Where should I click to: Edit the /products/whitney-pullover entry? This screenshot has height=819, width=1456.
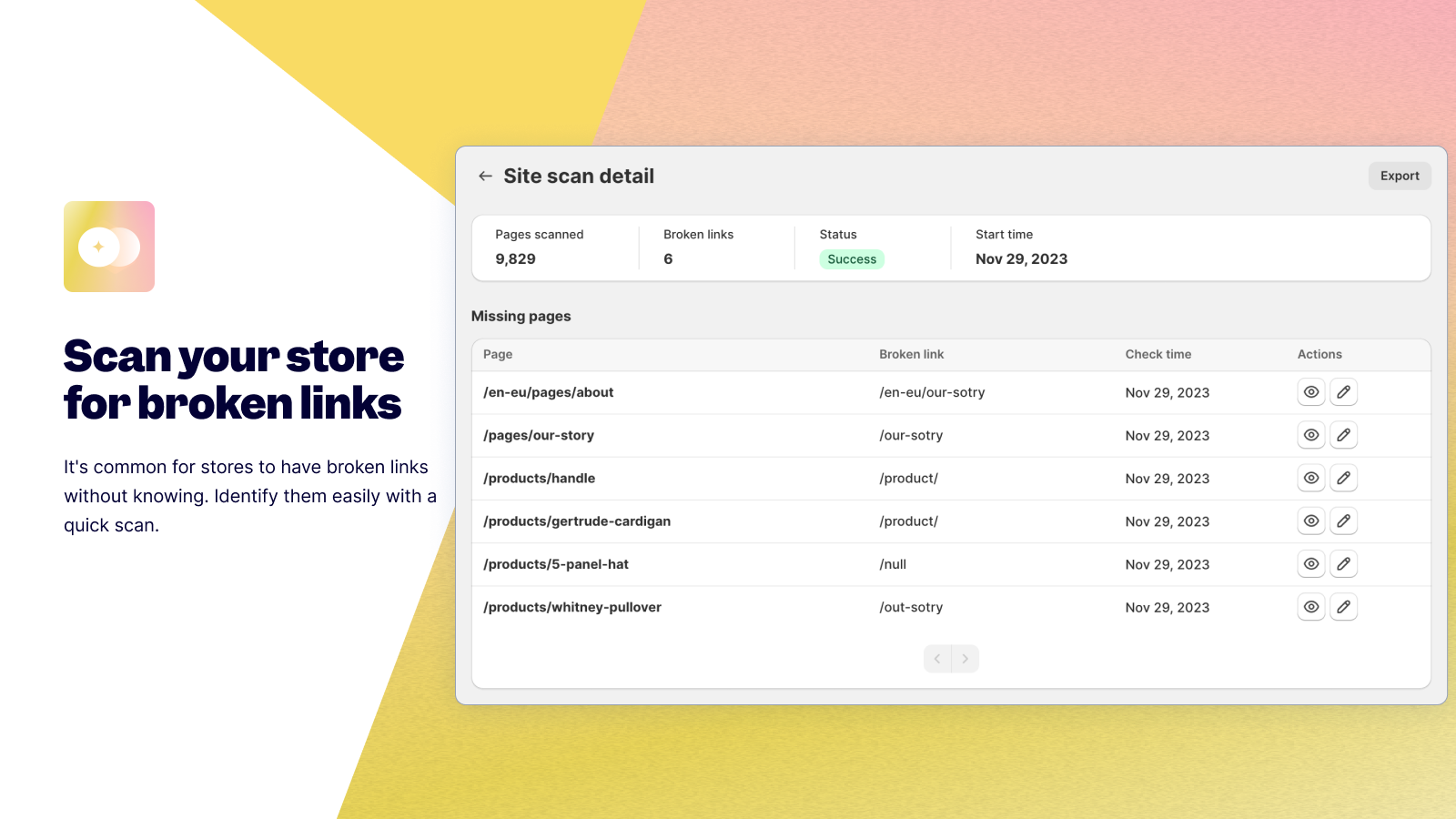point(1343,607)
